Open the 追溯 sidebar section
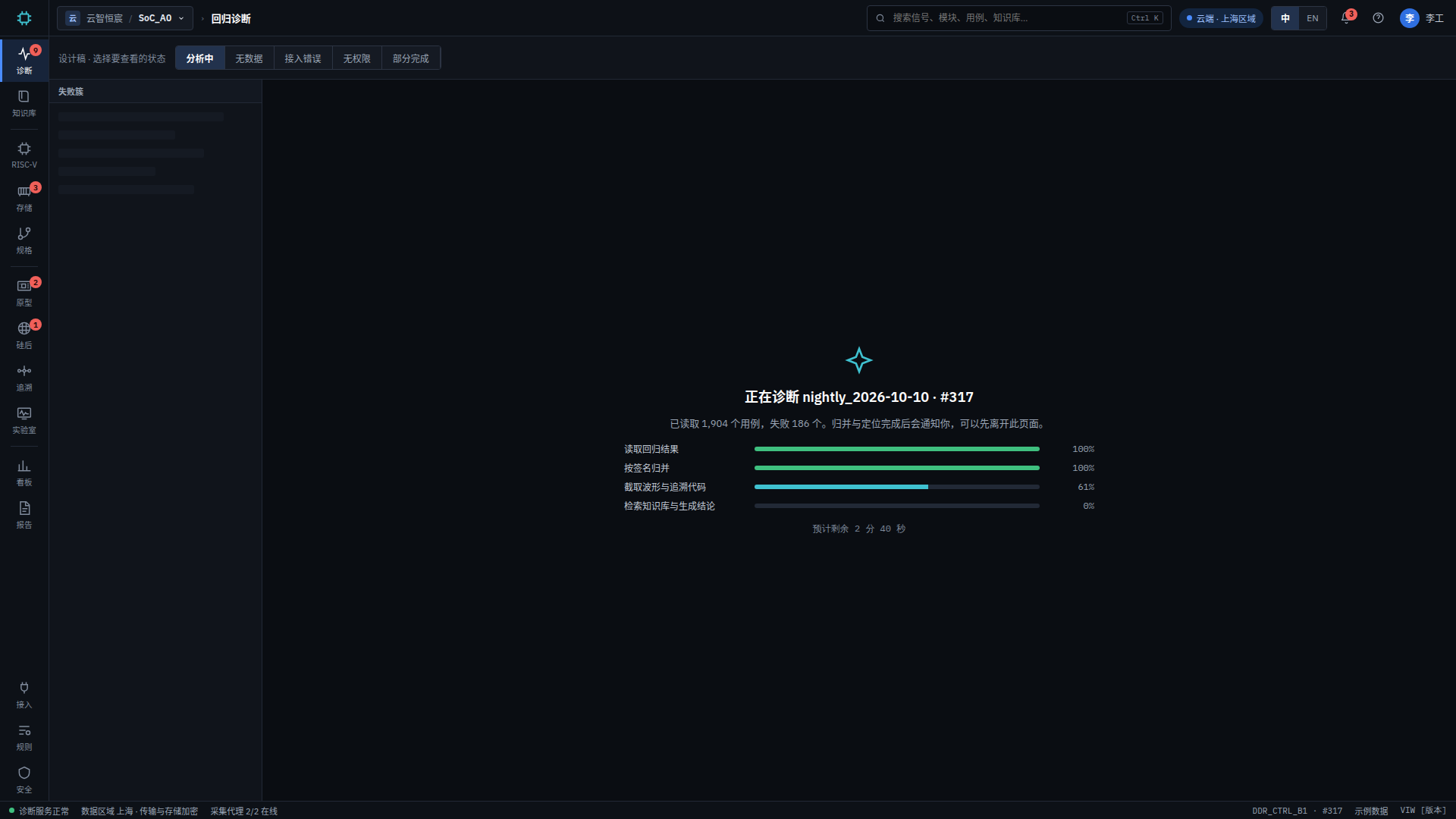 click(24, 378)
